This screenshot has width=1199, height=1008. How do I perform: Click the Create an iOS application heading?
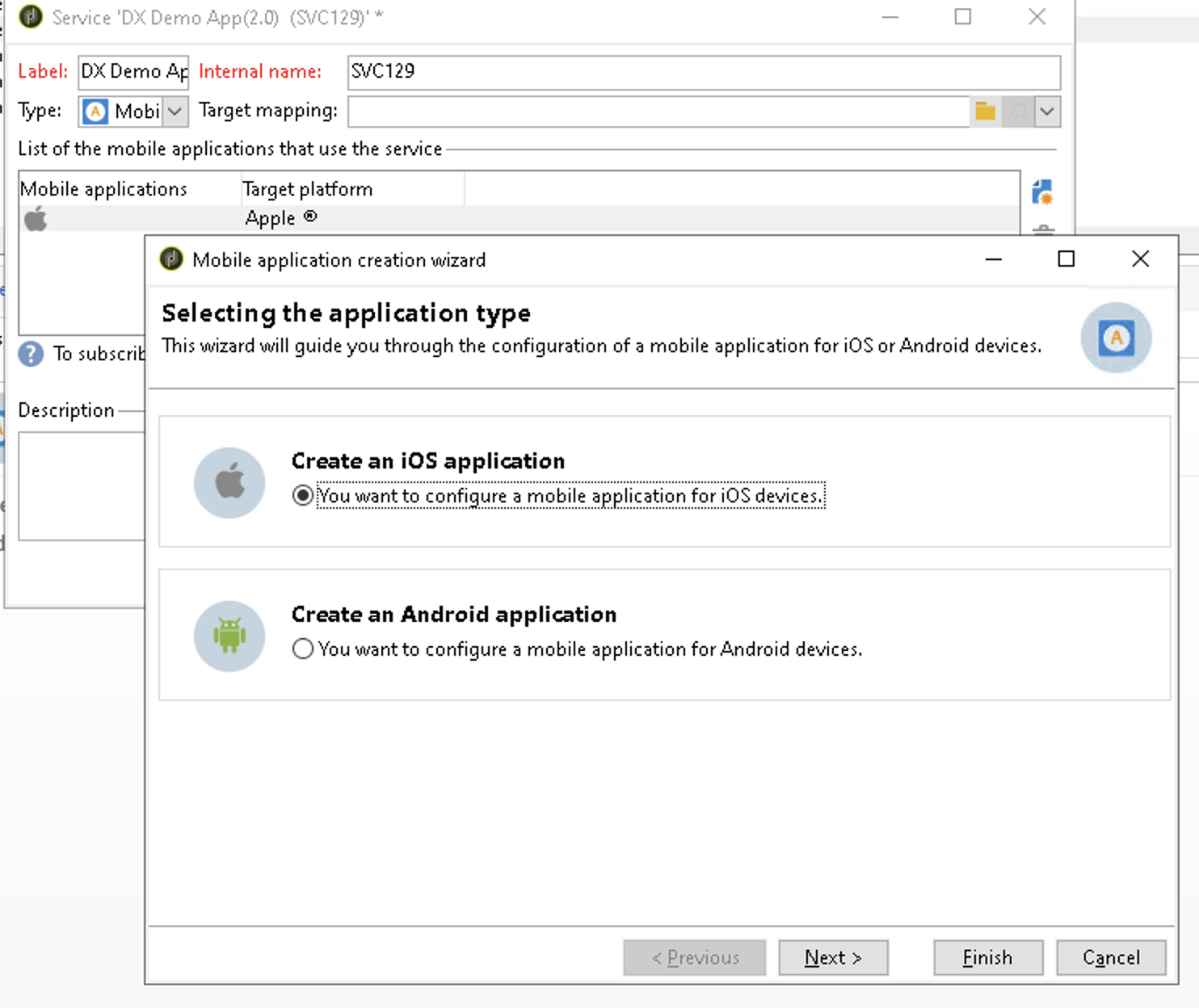[x=428, y=460]
